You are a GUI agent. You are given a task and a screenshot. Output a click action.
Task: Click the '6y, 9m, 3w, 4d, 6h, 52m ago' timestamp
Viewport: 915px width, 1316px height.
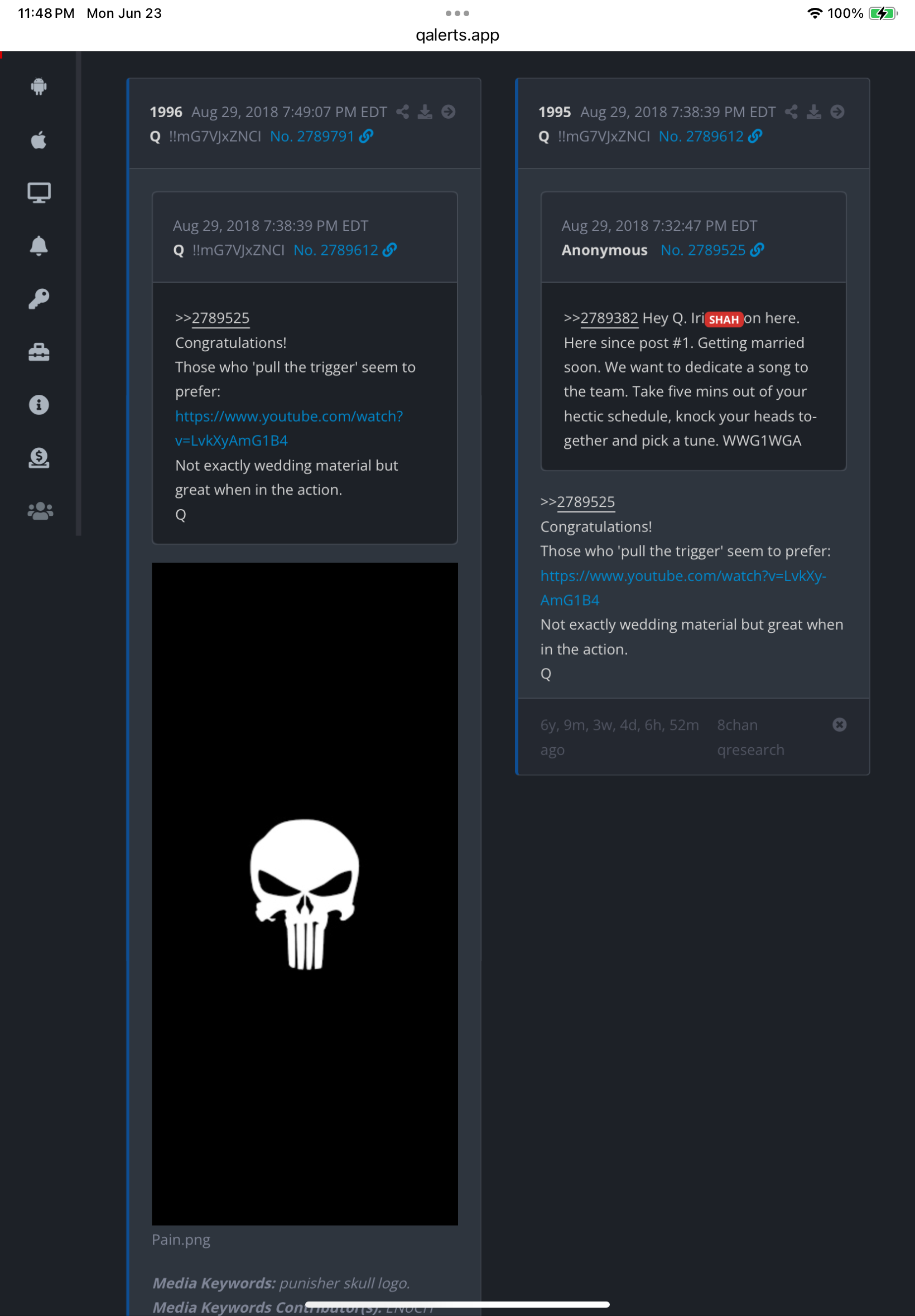[619, 737]
